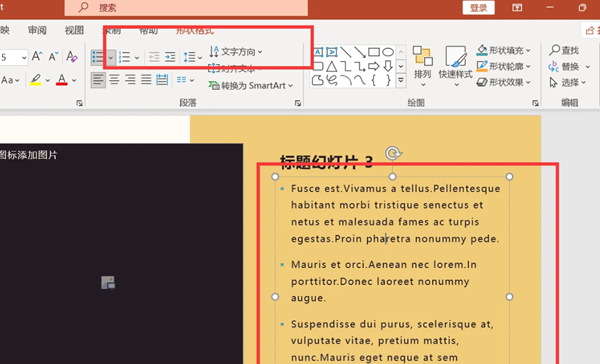Open the font size combo box

point(14,57)
